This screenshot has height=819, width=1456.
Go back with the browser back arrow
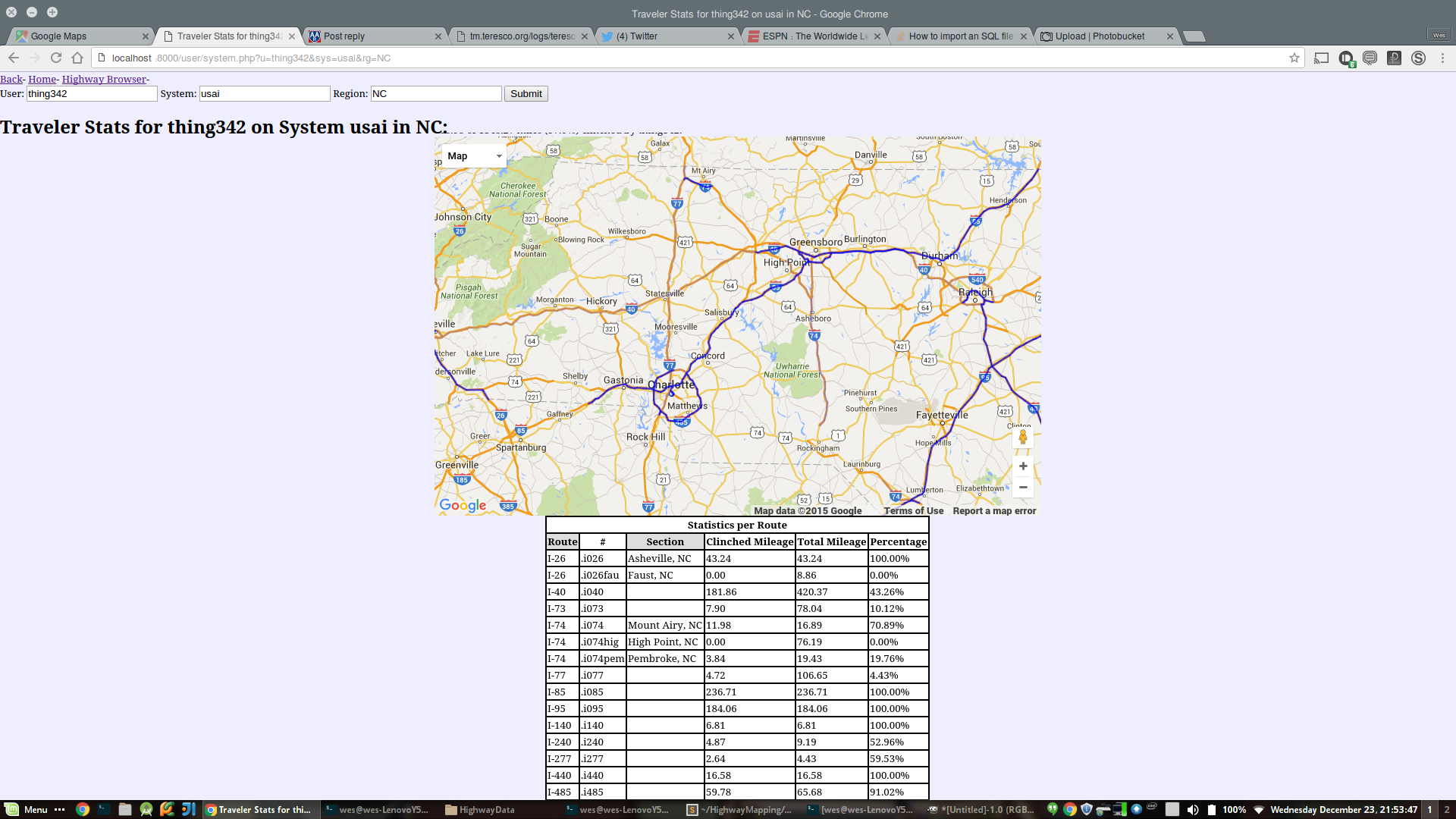(x=14, y=58)
